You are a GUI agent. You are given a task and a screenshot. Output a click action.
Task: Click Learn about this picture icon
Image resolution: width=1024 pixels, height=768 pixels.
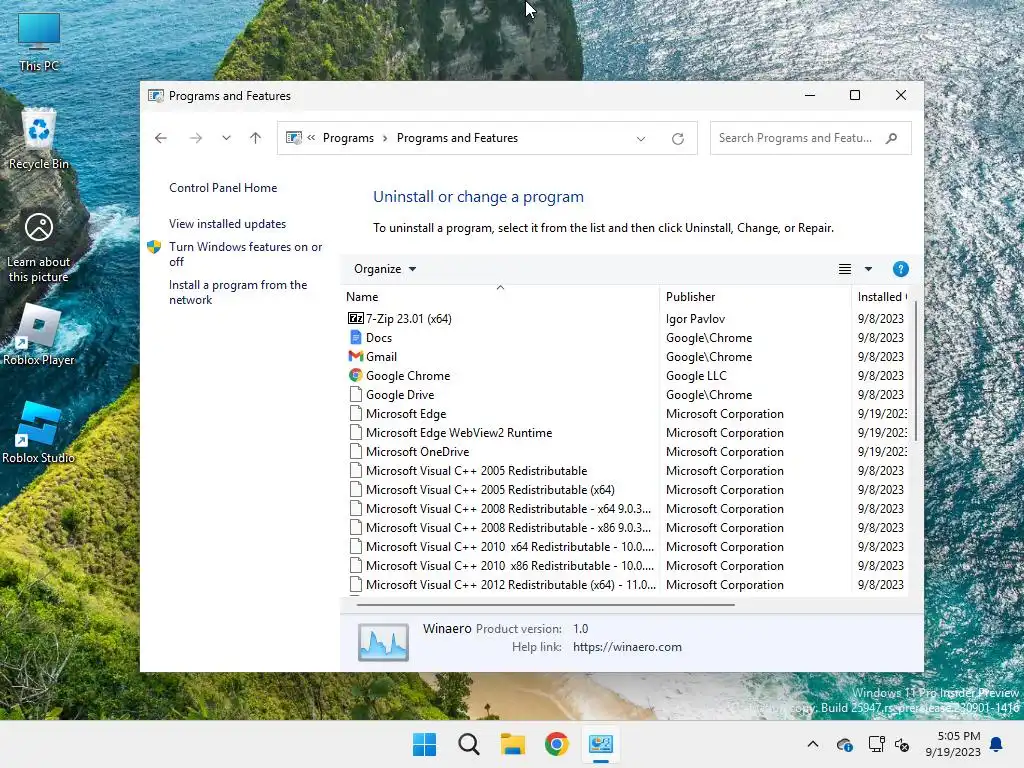pos(39,248)
